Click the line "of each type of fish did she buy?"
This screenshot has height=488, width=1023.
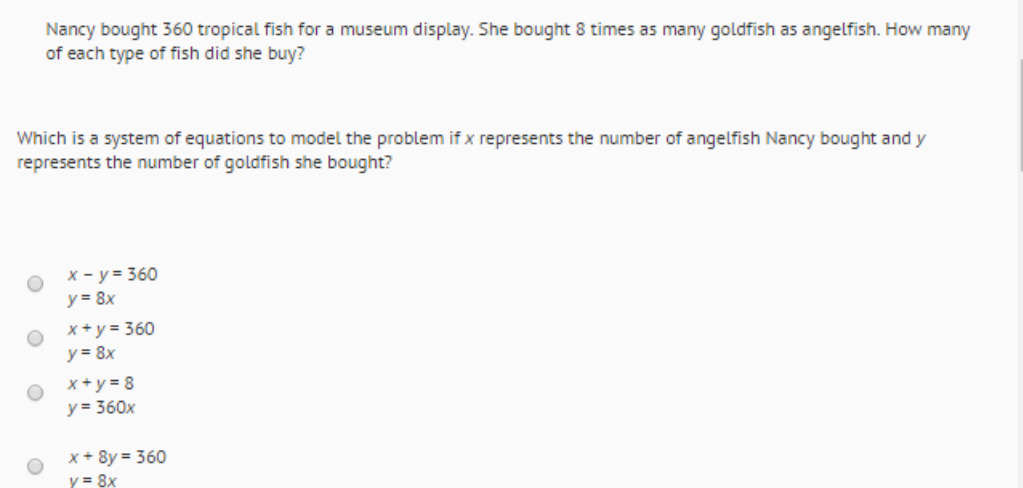tap(175, 54)
